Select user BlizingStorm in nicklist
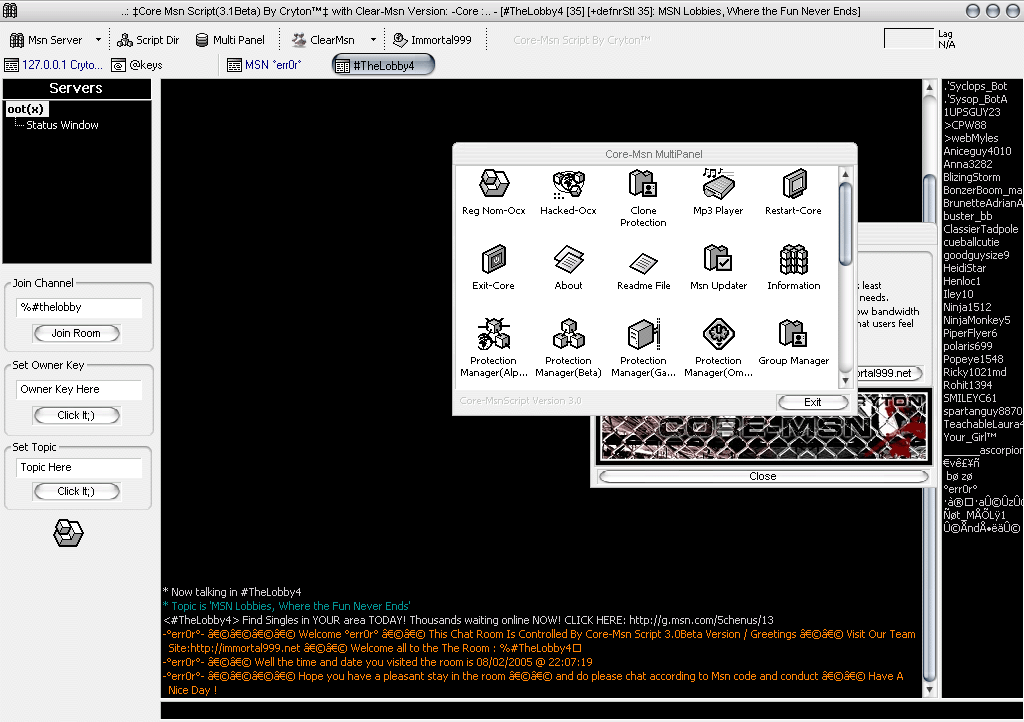The height and width of the screenshot is (722, 1024). (972, 178)
